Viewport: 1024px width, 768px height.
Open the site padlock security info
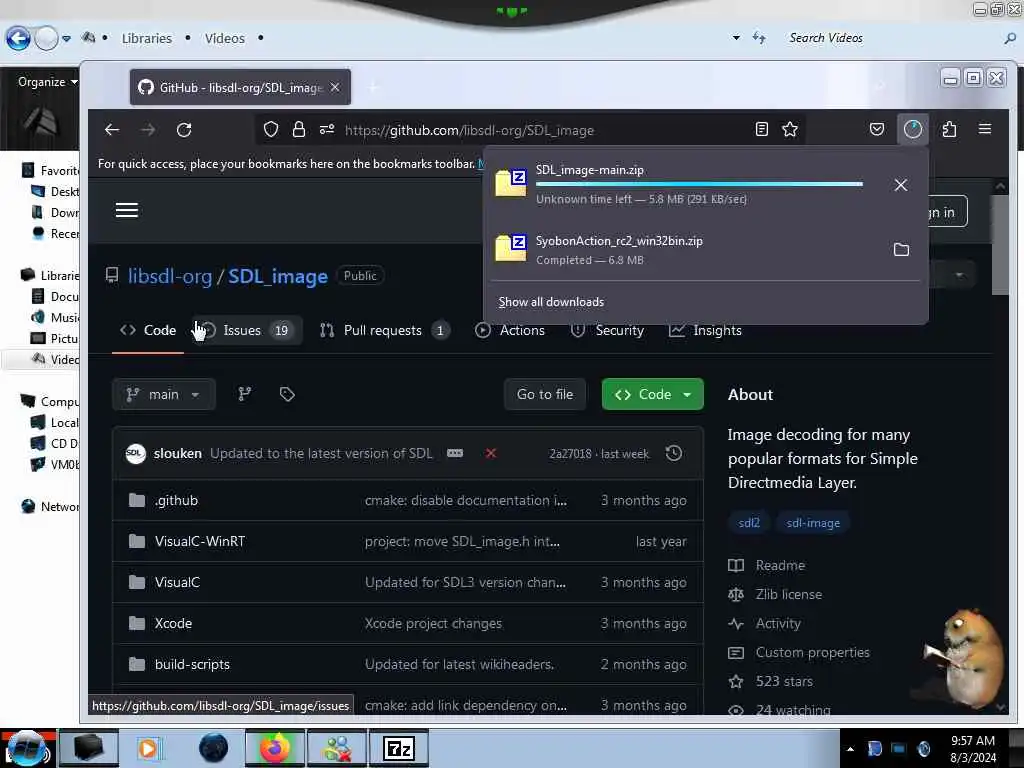tap(298, 129)
